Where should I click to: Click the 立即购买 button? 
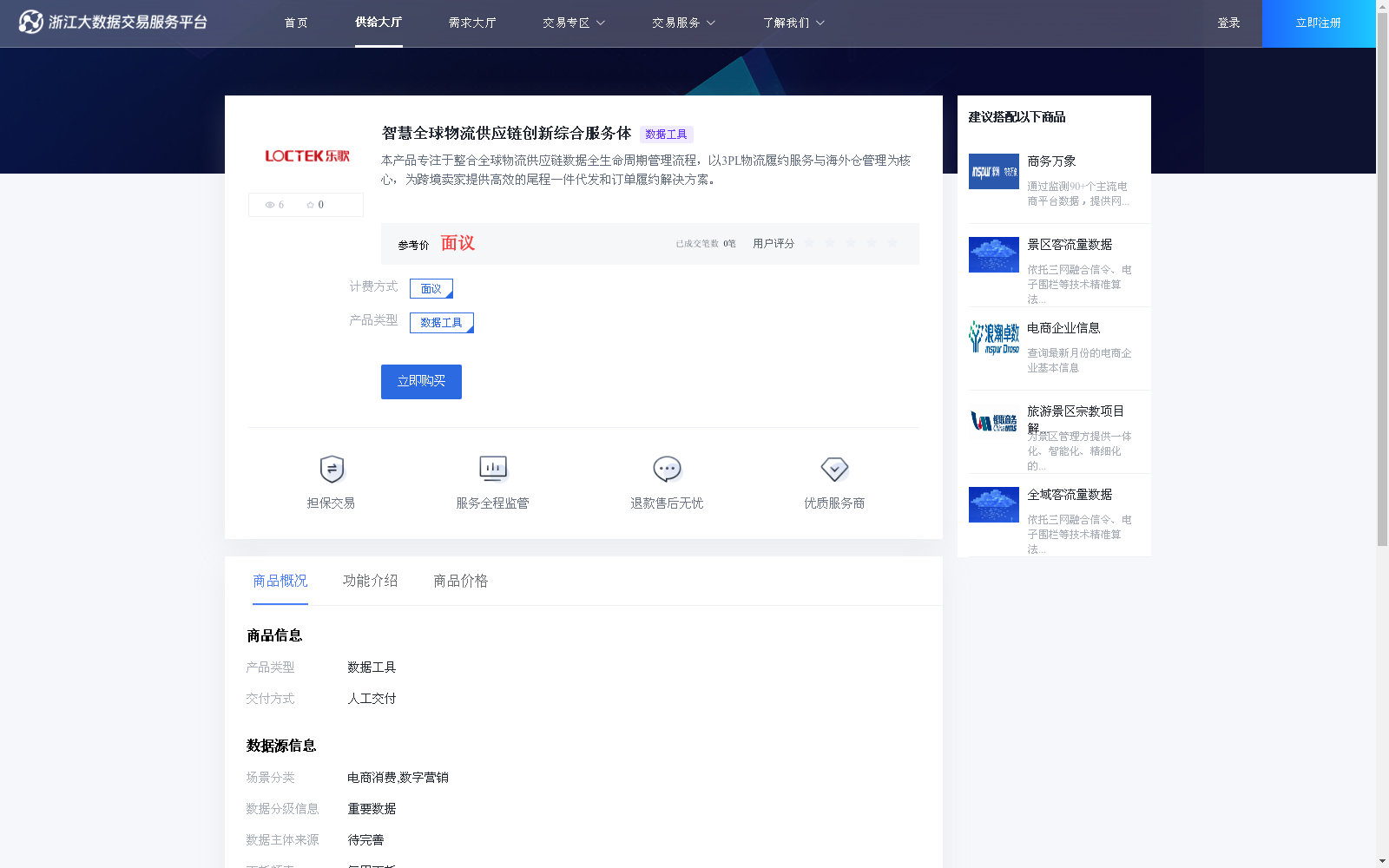coord(421,382)
